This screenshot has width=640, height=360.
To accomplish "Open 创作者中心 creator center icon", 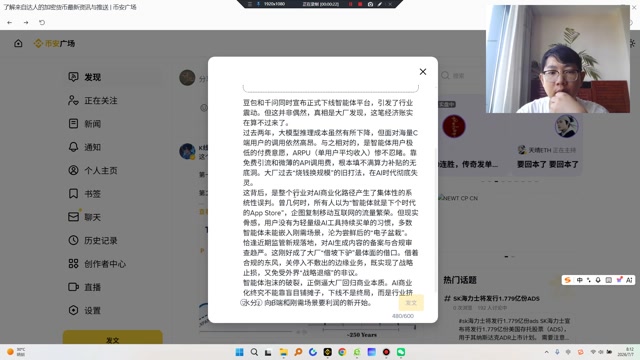I will (73, 264).
